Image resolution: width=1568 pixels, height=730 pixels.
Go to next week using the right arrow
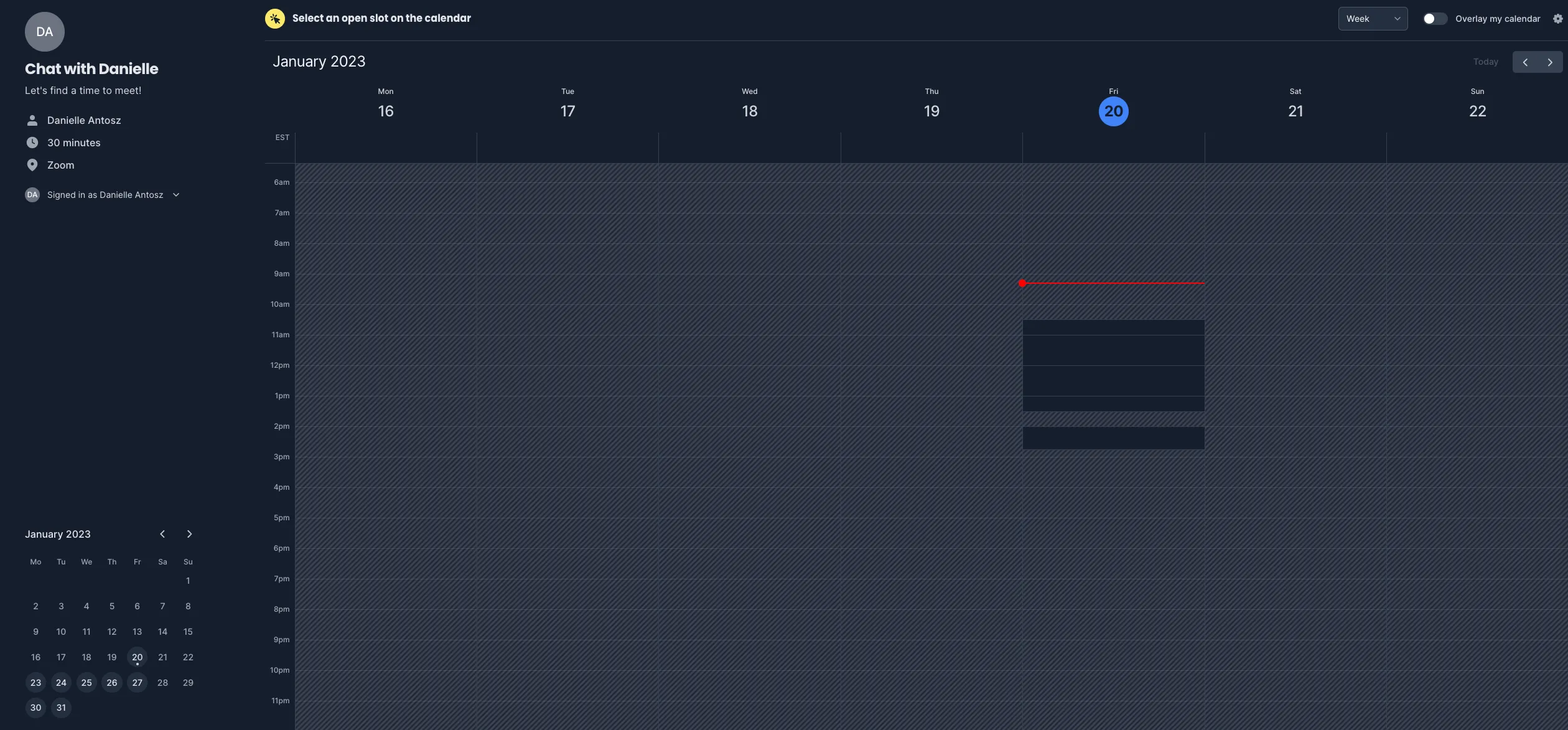(x=1549, y=62)
